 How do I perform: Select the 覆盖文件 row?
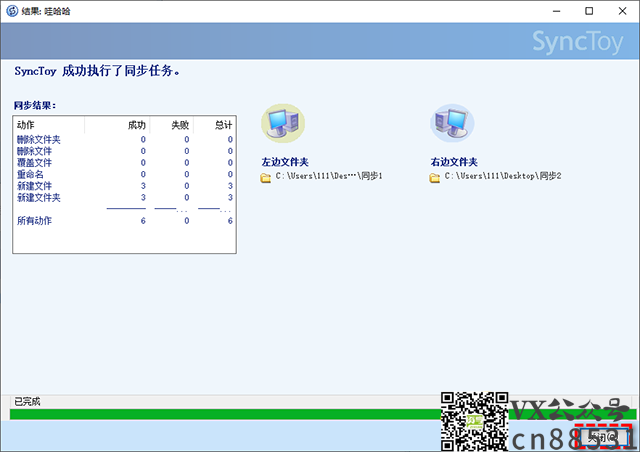pos(124,163)
